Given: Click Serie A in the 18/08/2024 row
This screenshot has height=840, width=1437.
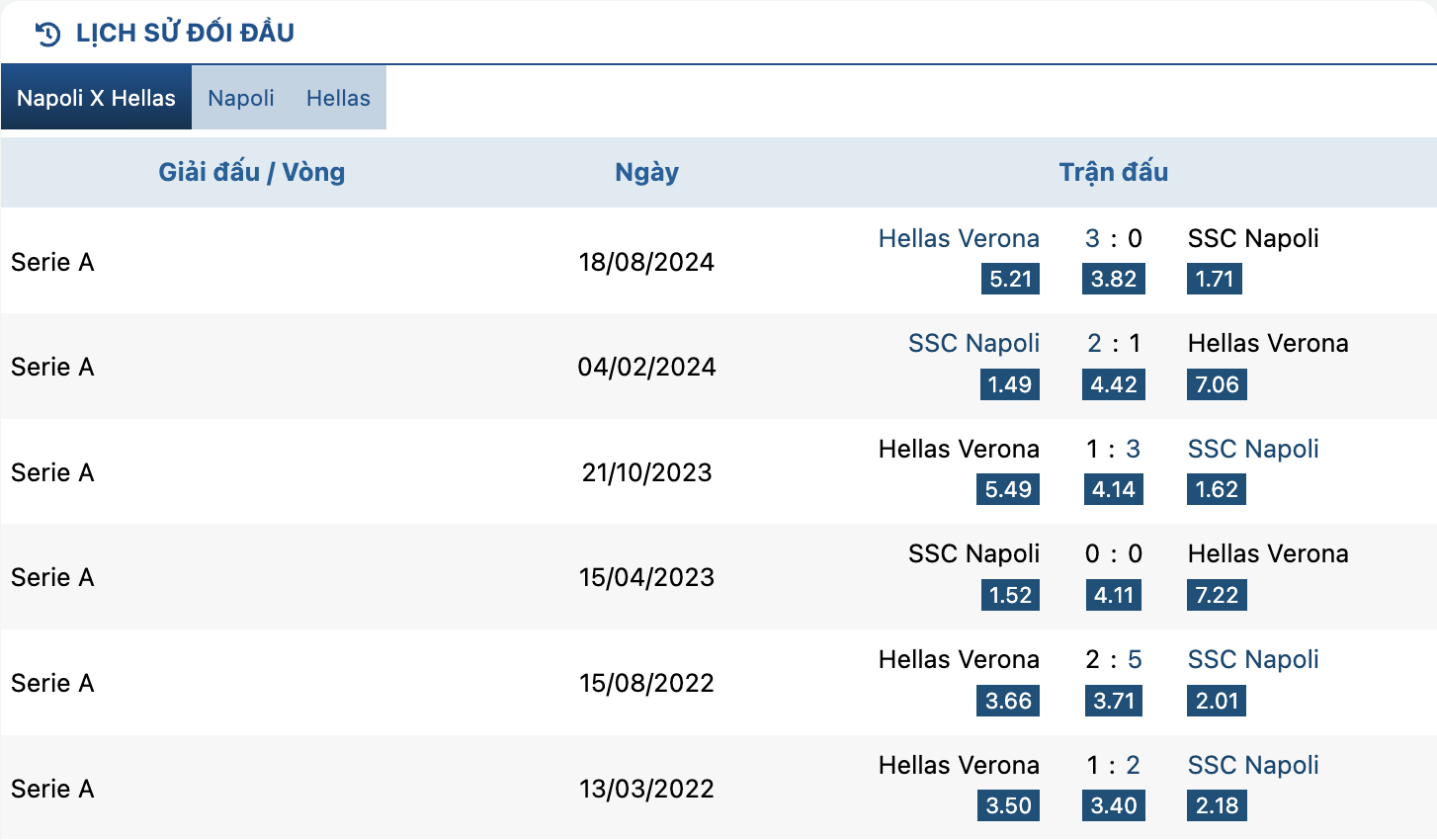Looking at the screenshot, I should coord(52,262).
